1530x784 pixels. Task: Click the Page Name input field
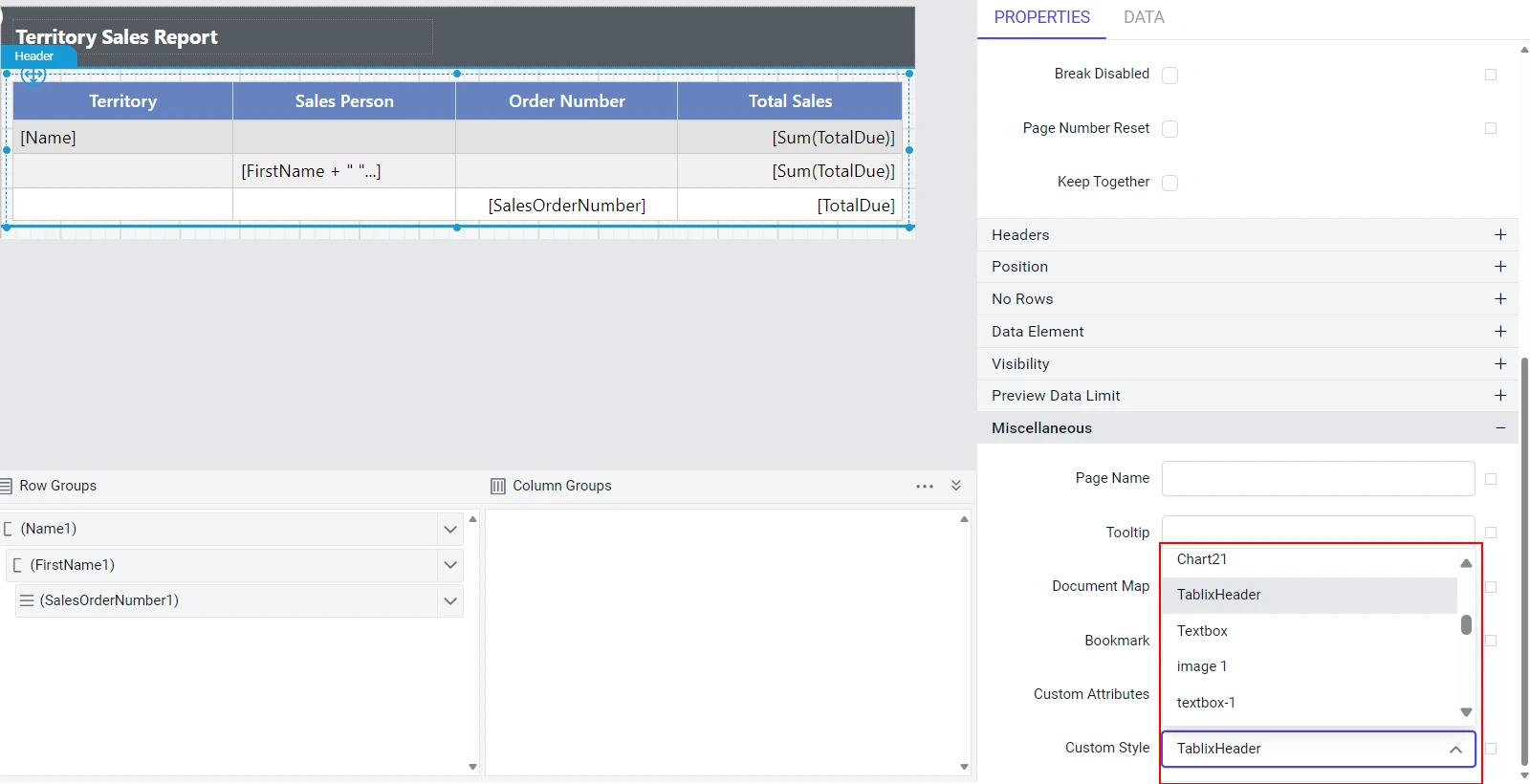click(x=1318, y=479)
